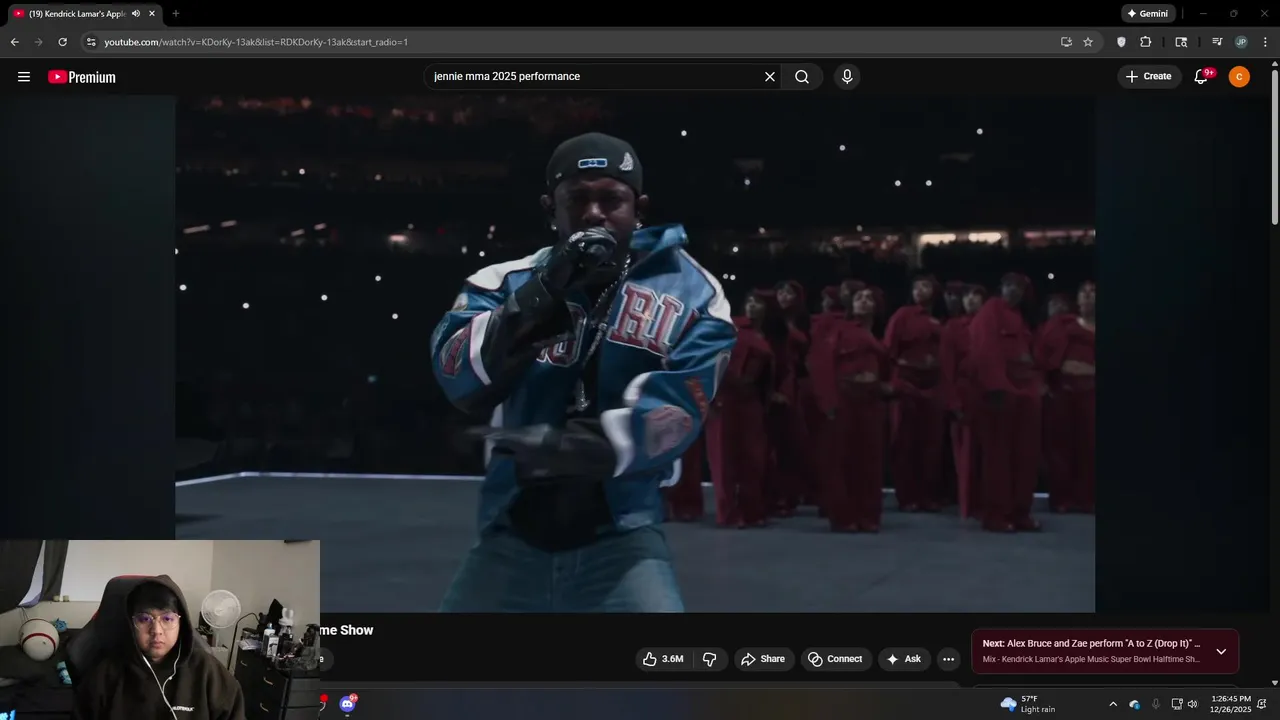
Task: Go to YouTube Premium home logo
Action: click(82, 77)
